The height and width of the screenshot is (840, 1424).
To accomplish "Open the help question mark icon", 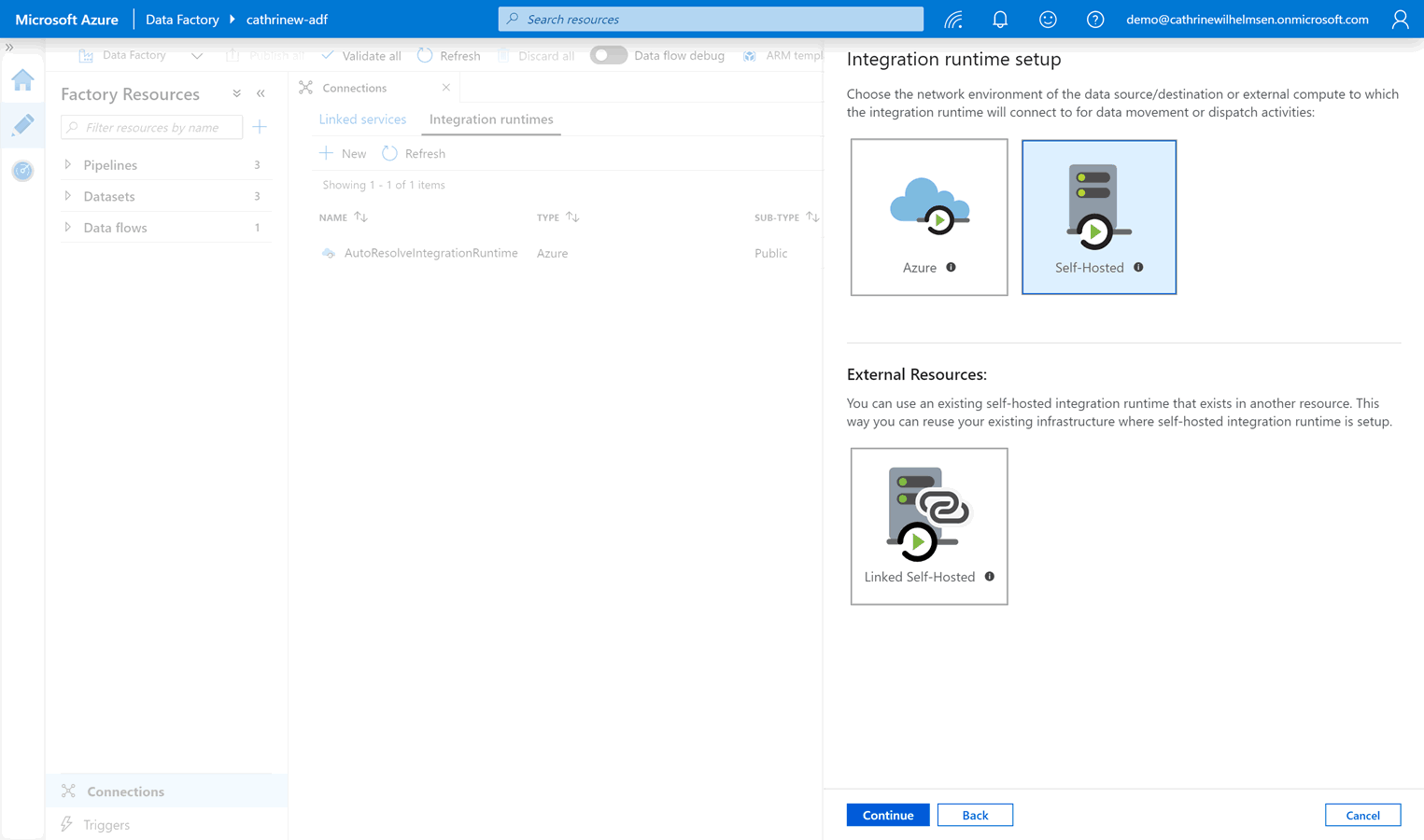I will point(1095,20).
